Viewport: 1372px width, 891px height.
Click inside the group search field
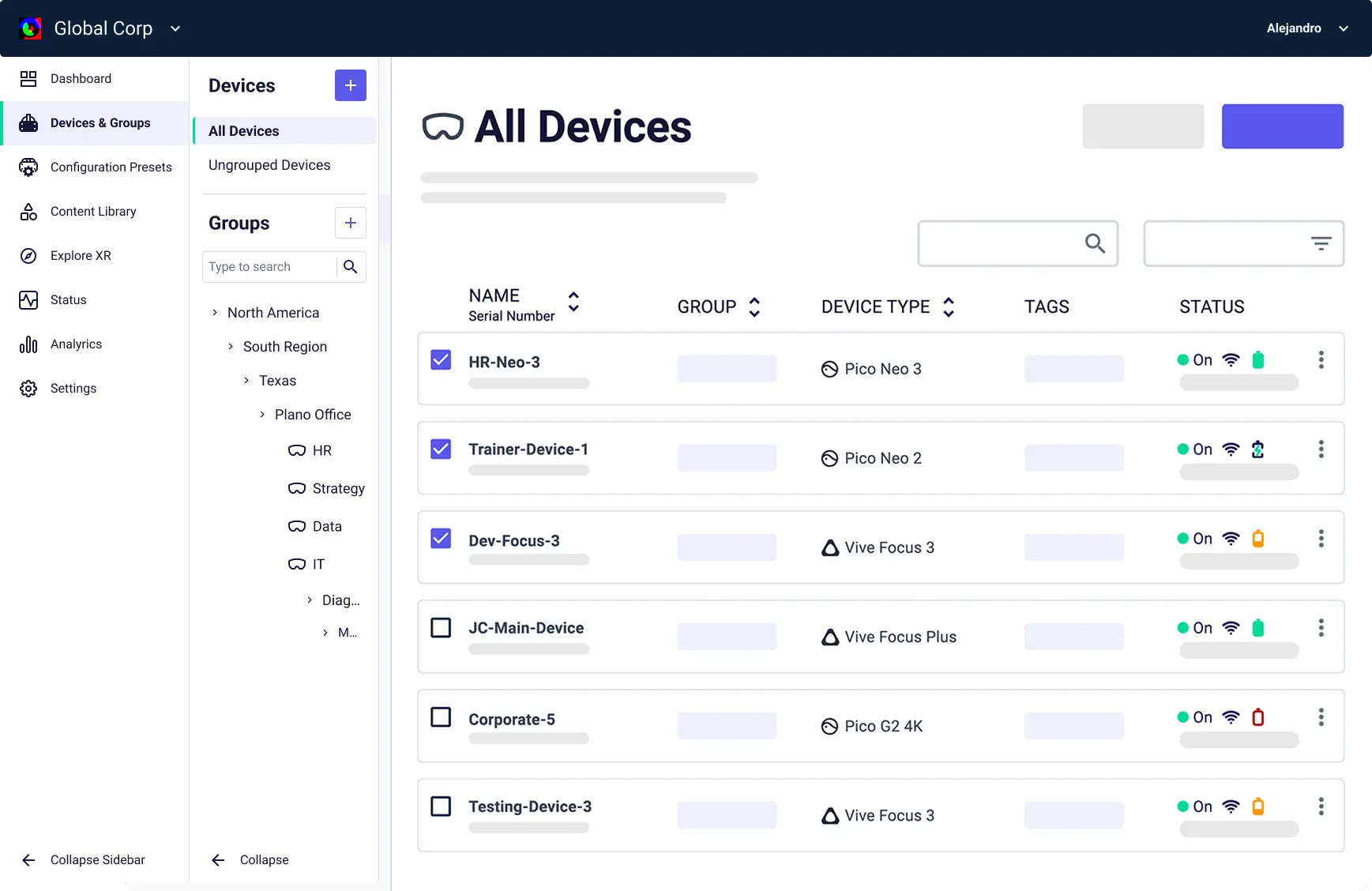point(269,266)
